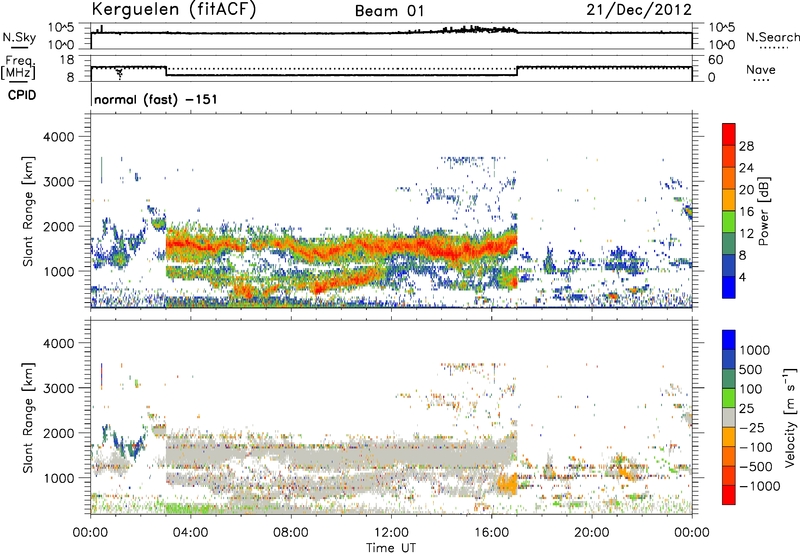Click the power panel Slant Range [km] label
This screenshot has width=800, height=554.
[x=28, y=211]
